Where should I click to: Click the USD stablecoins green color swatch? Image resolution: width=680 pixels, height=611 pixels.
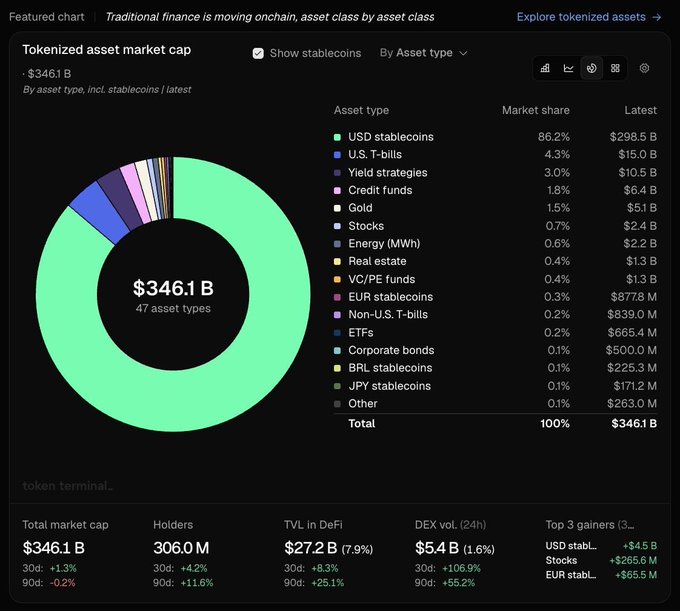tap(337, 137)
